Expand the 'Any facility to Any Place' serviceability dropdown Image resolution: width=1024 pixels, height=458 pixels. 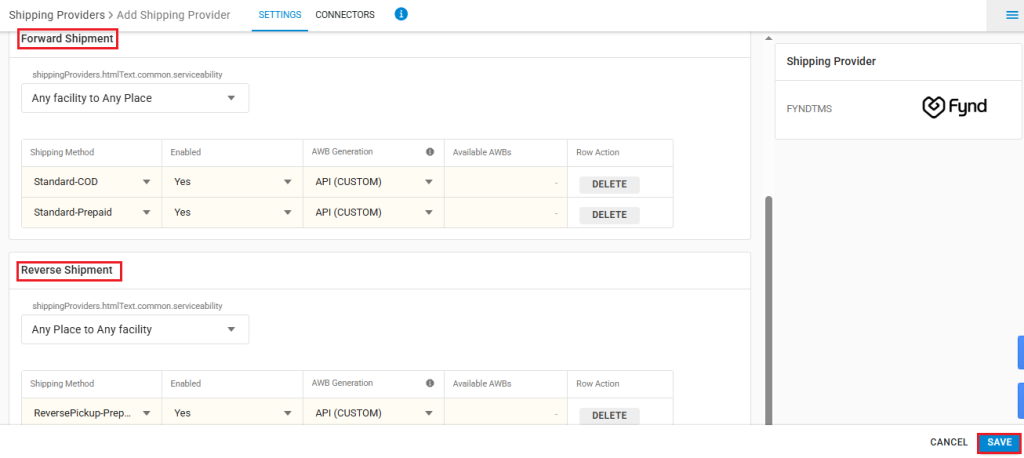pos(135,98)
